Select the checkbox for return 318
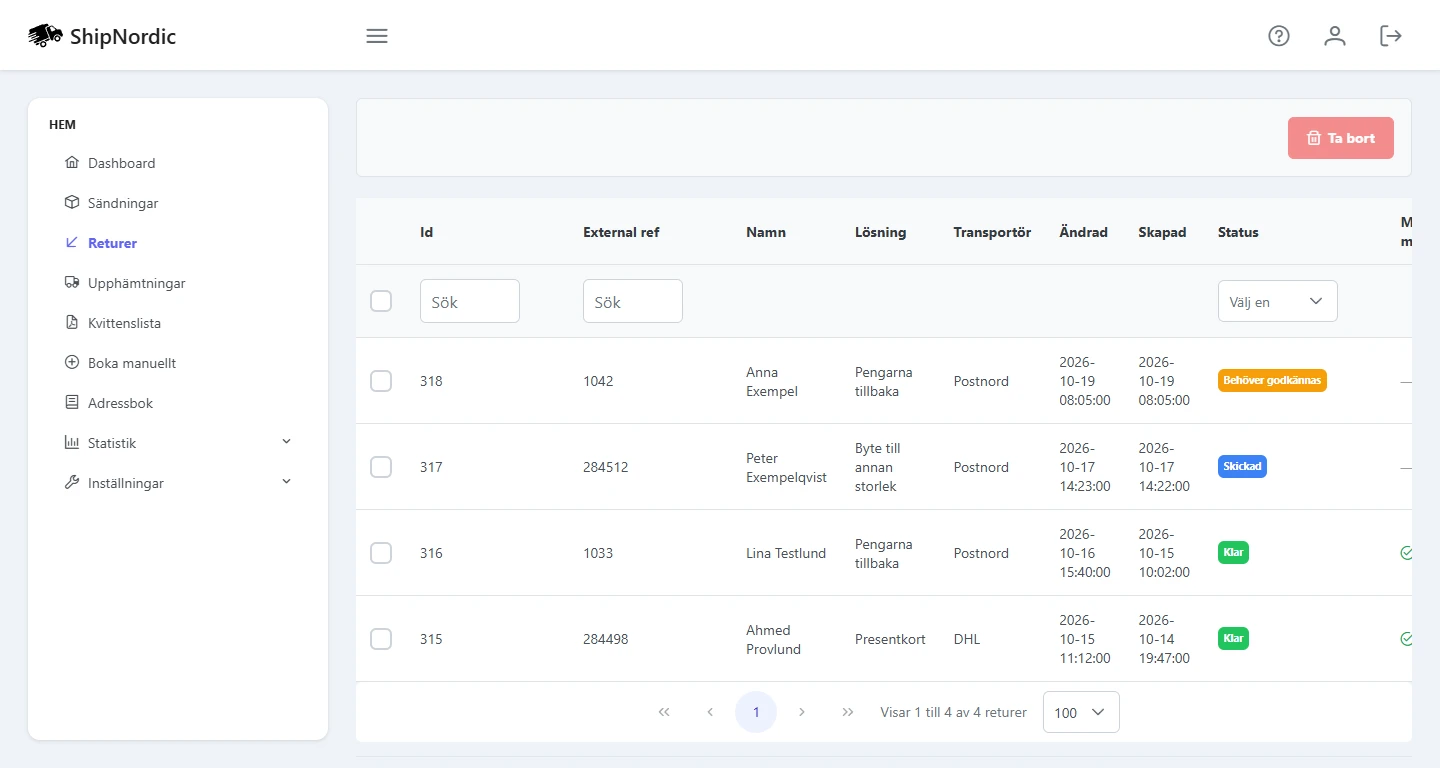 coord(381,381)
